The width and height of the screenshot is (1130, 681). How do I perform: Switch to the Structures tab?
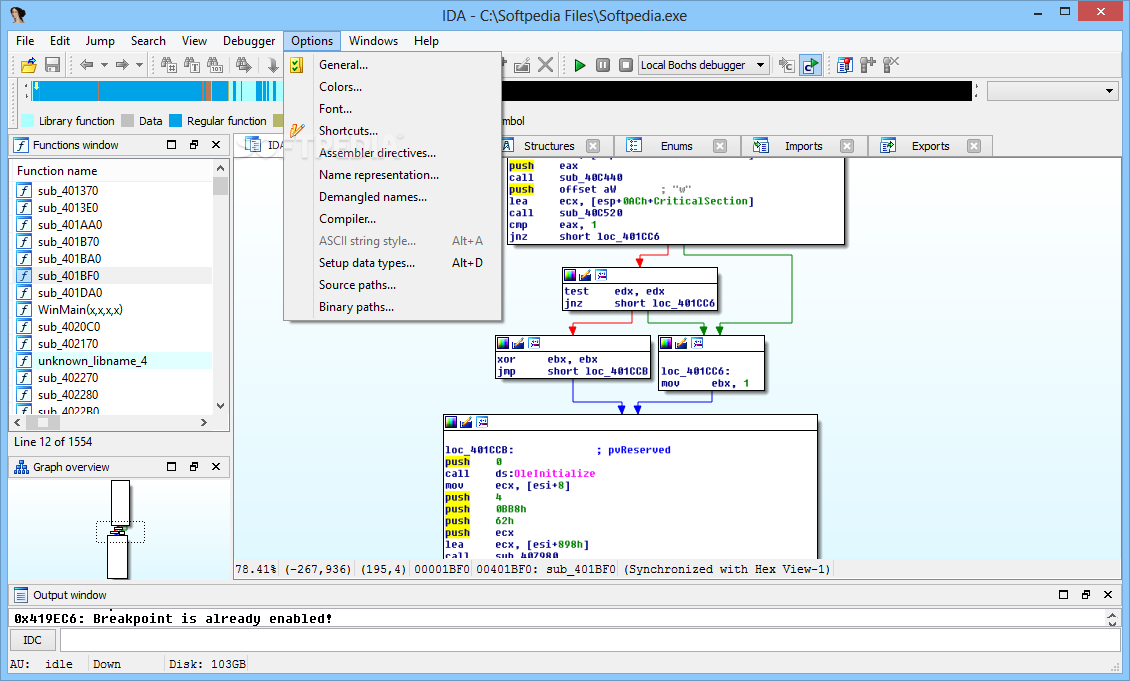tap(549, 146)
